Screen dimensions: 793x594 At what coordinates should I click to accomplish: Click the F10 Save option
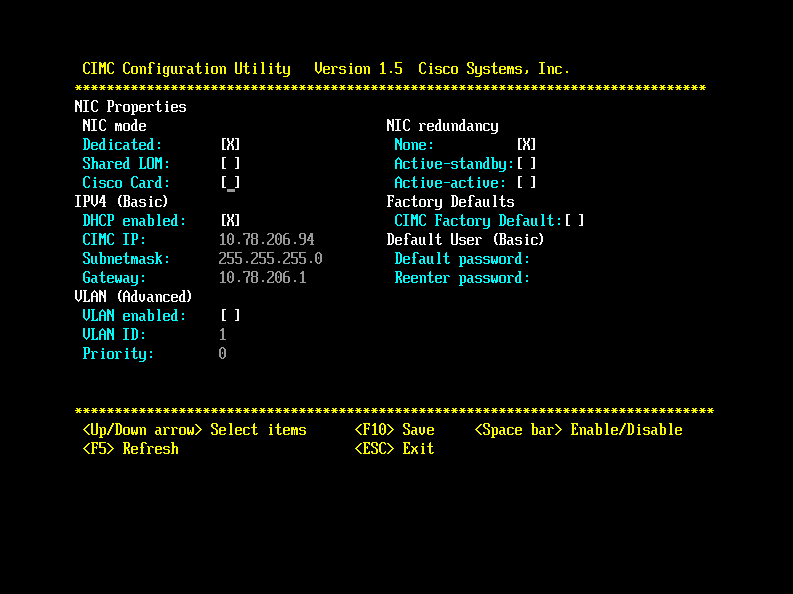tap(394, 430)
